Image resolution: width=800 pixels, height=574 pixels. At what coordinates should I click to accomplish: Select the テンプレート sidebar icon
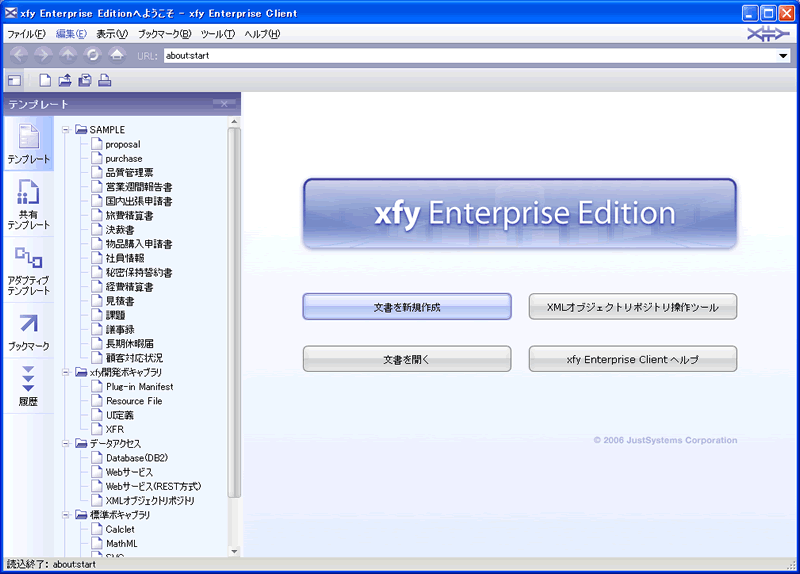coord(29,144)
